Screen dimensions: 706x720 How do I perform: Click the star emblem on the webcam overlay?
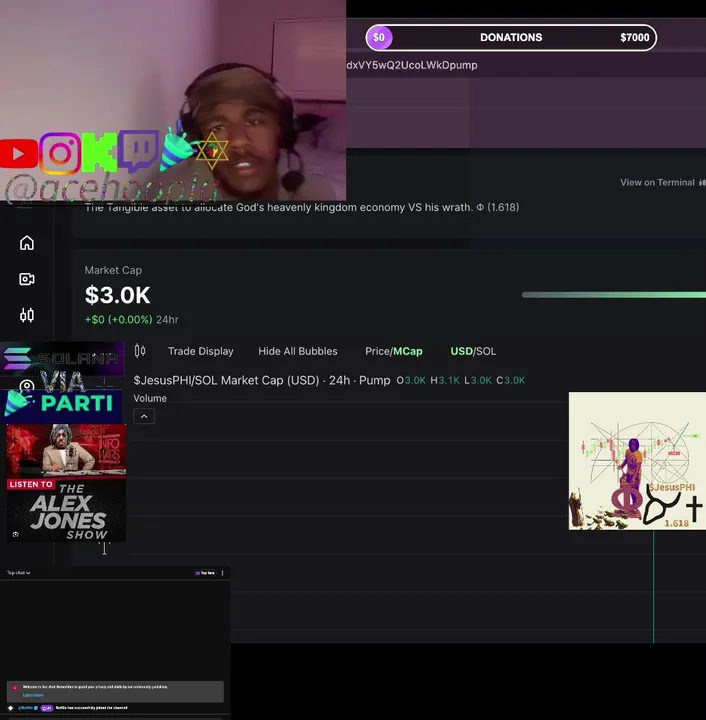pos(212,151)
